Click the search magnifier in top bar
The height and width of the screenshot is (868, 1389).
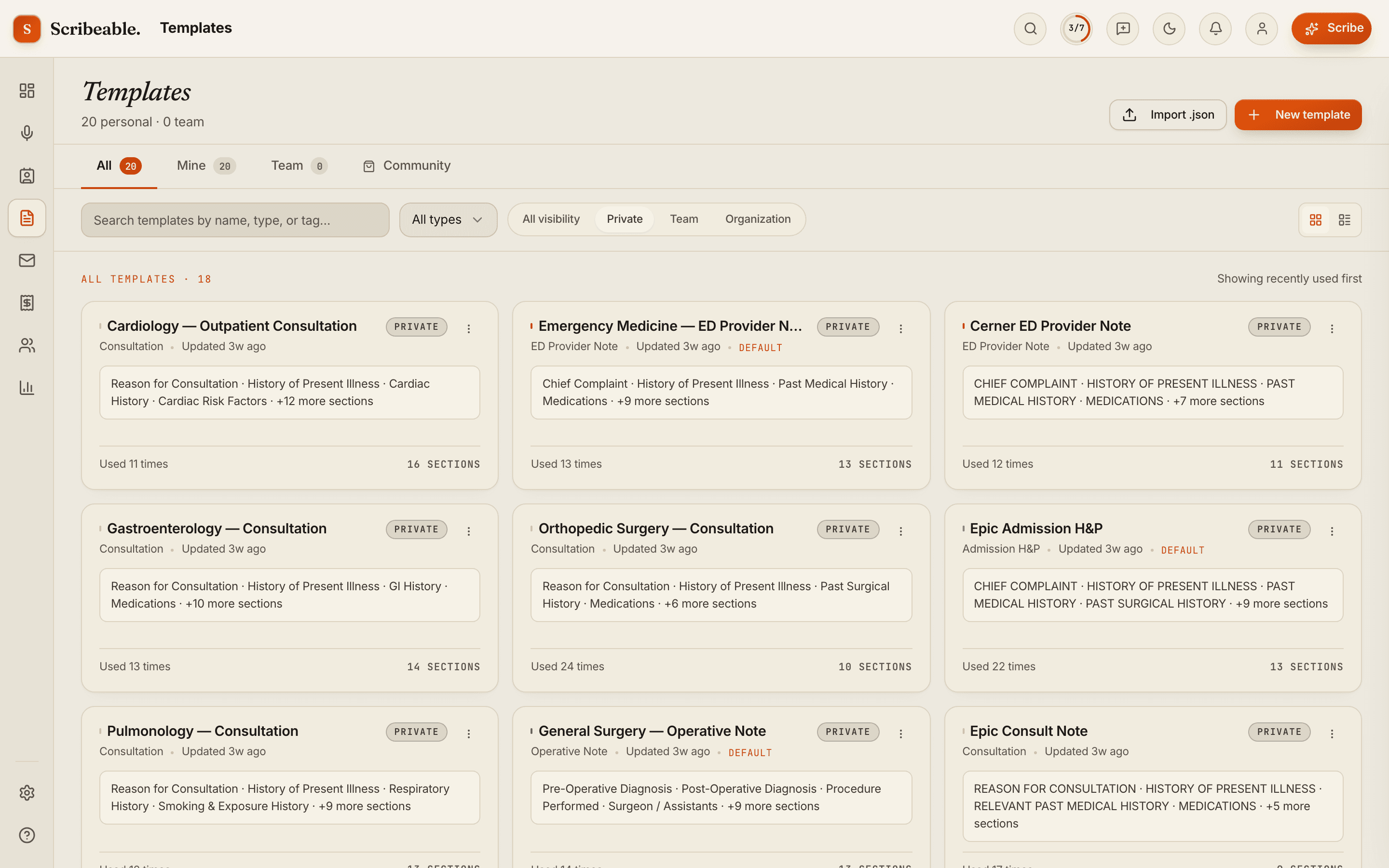pos(1030,29)
